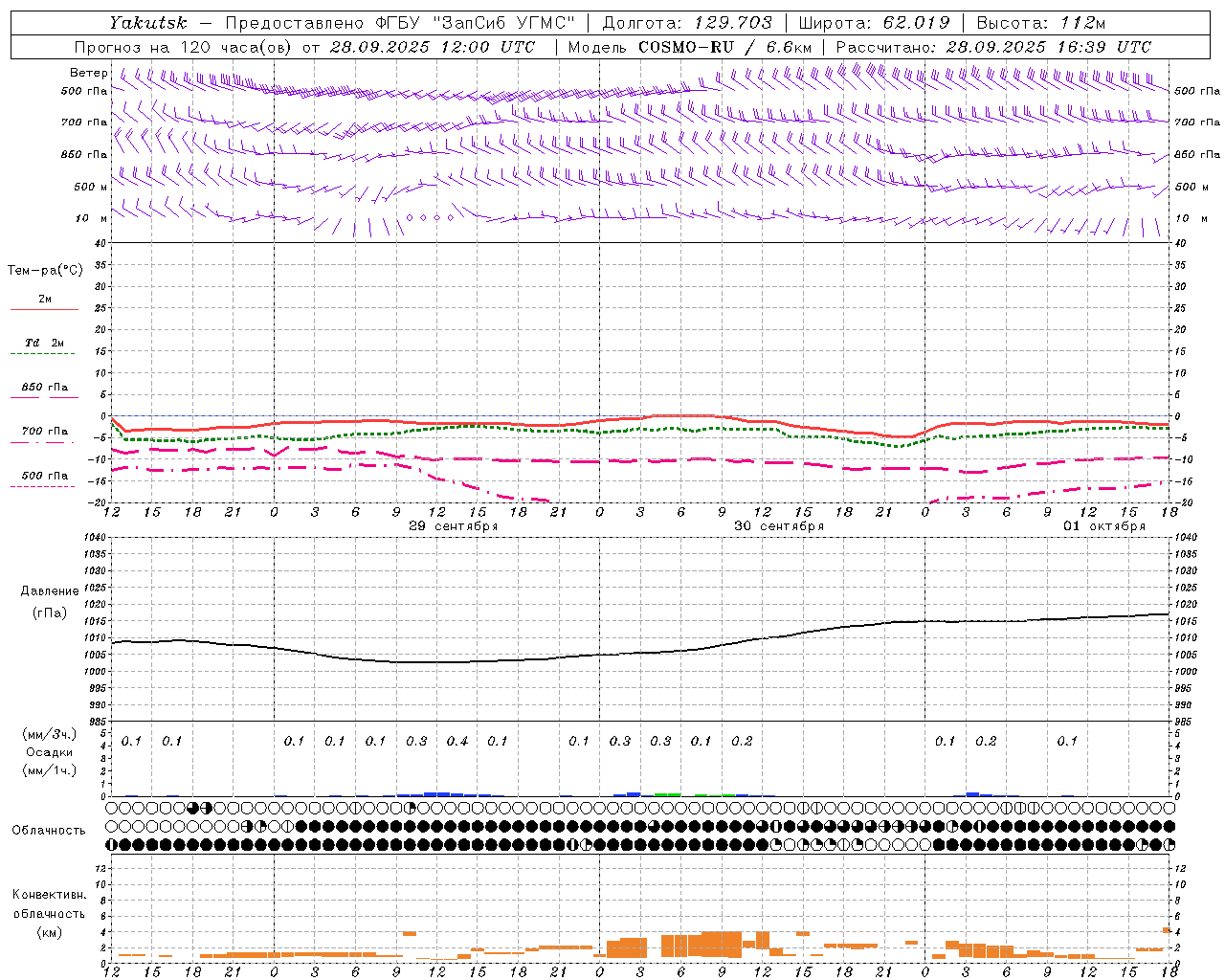1225x980 pixels.
Task: Click the 'Облачность' cloud cover label
Action: pyautogui.click(x=49, y=830)
